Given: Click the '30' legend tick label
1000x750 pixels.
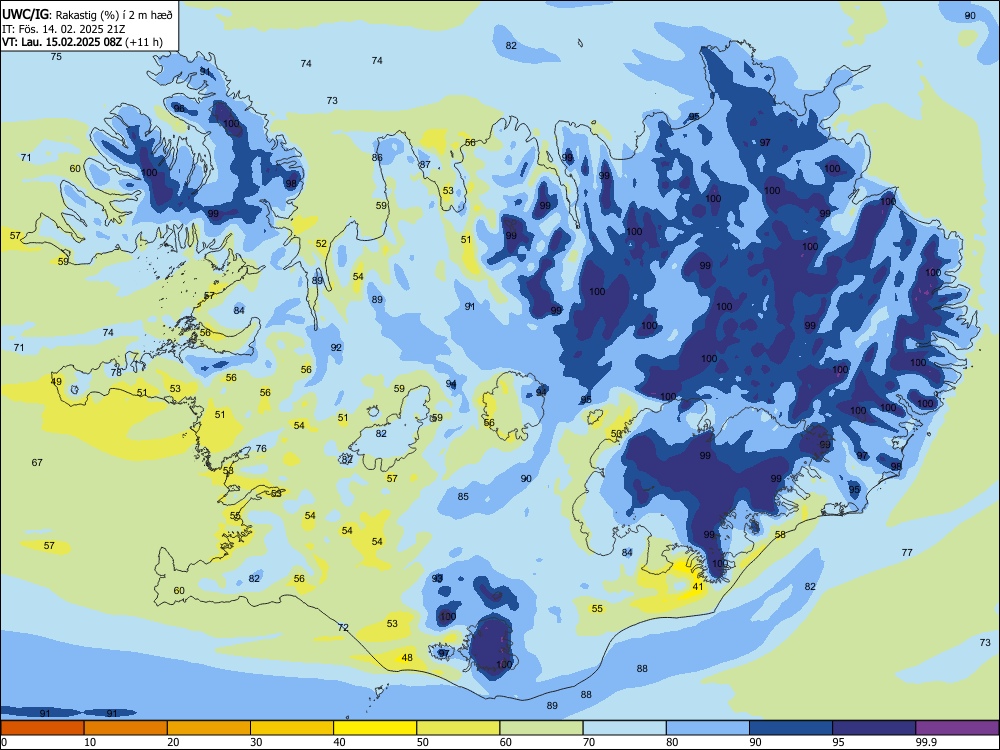Looking at the screenshot, I should point(256,742).
